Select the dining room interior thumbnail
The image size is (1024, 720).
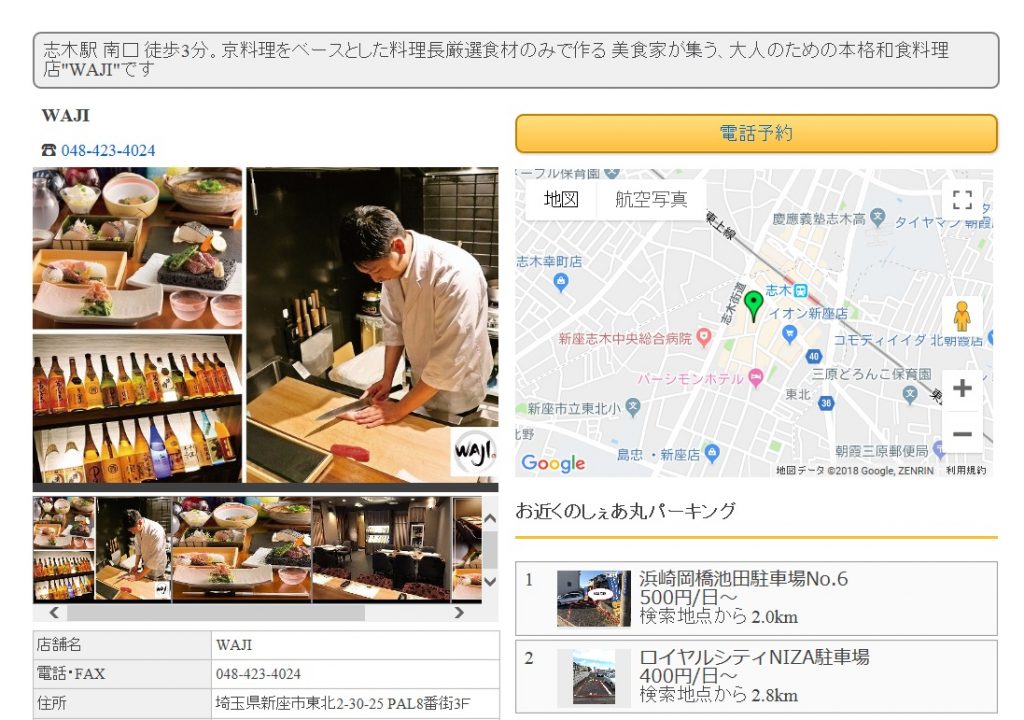[x=381, y=549]
